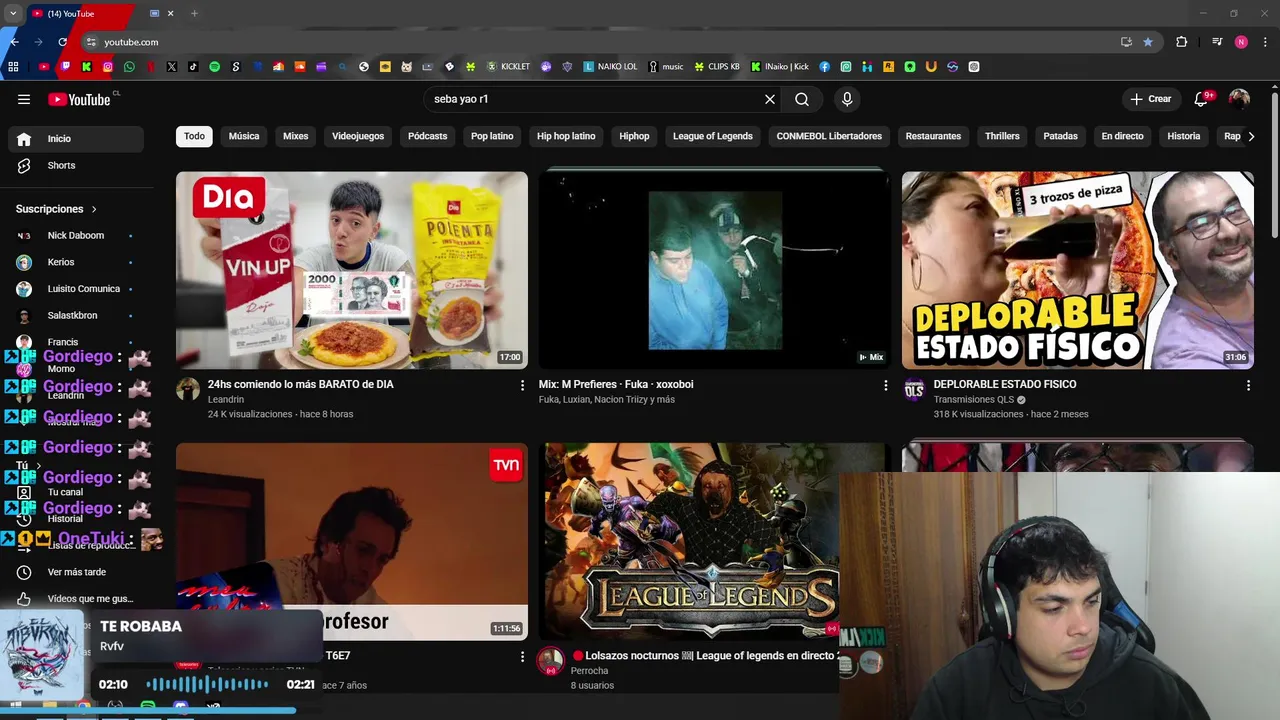This screenshot has height=720, width=1280.
Task: Select the 'Mixes' filter chip
Action: click(296, 136)
